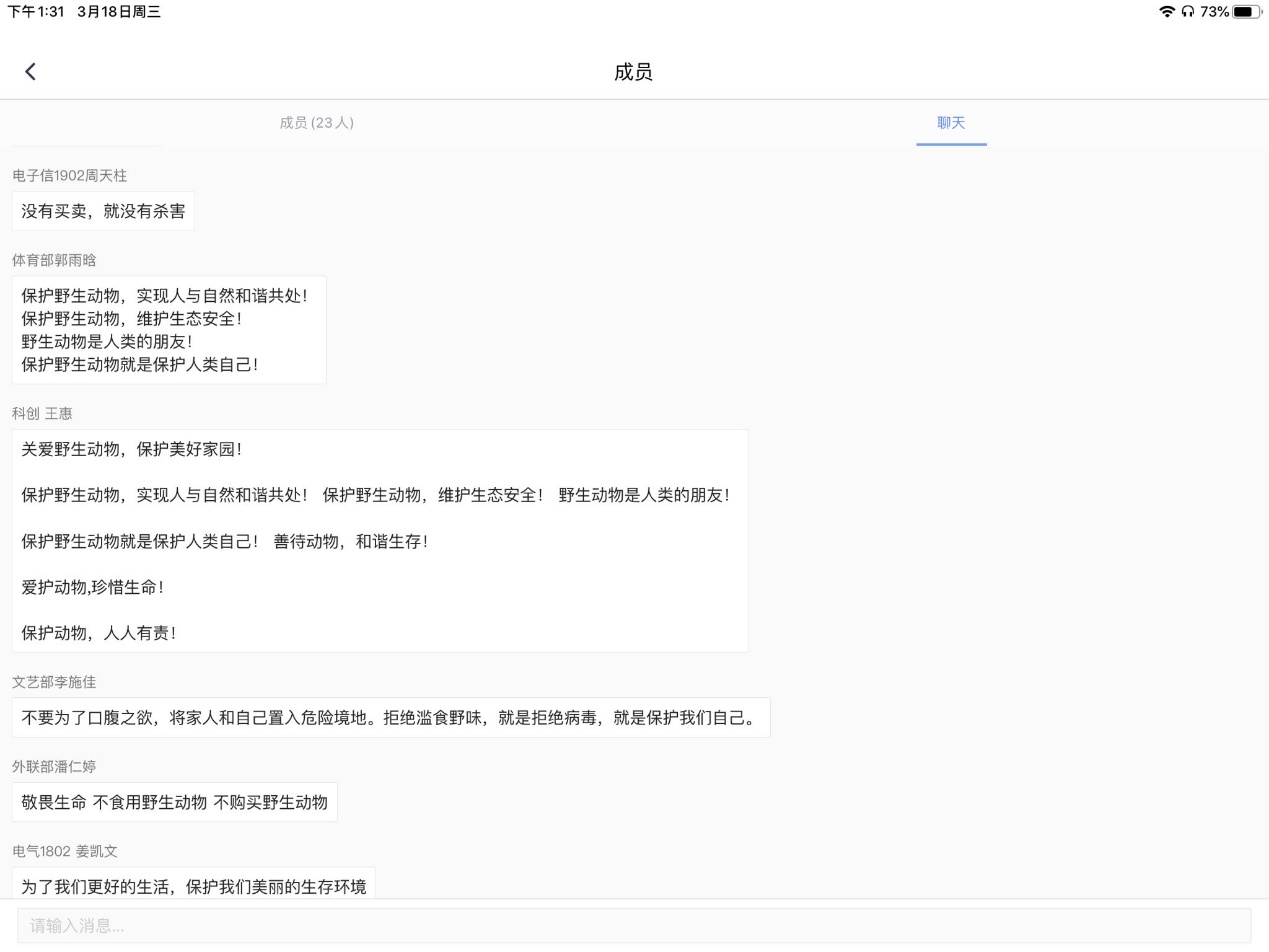Tap the headphones status icon

(x=1186, y=11)
